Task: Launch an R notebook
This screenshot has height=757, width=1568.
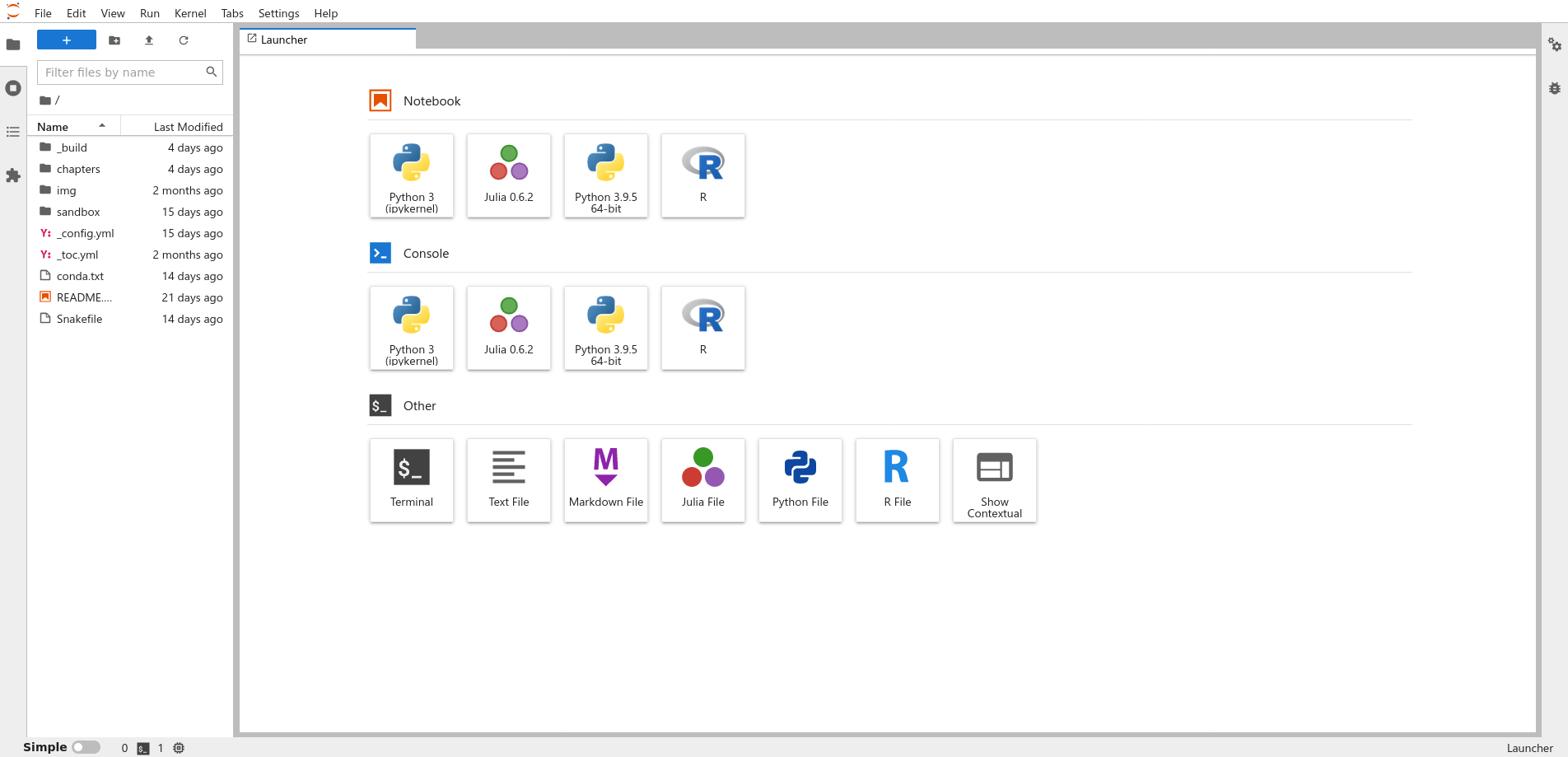Action: point(703,175)
